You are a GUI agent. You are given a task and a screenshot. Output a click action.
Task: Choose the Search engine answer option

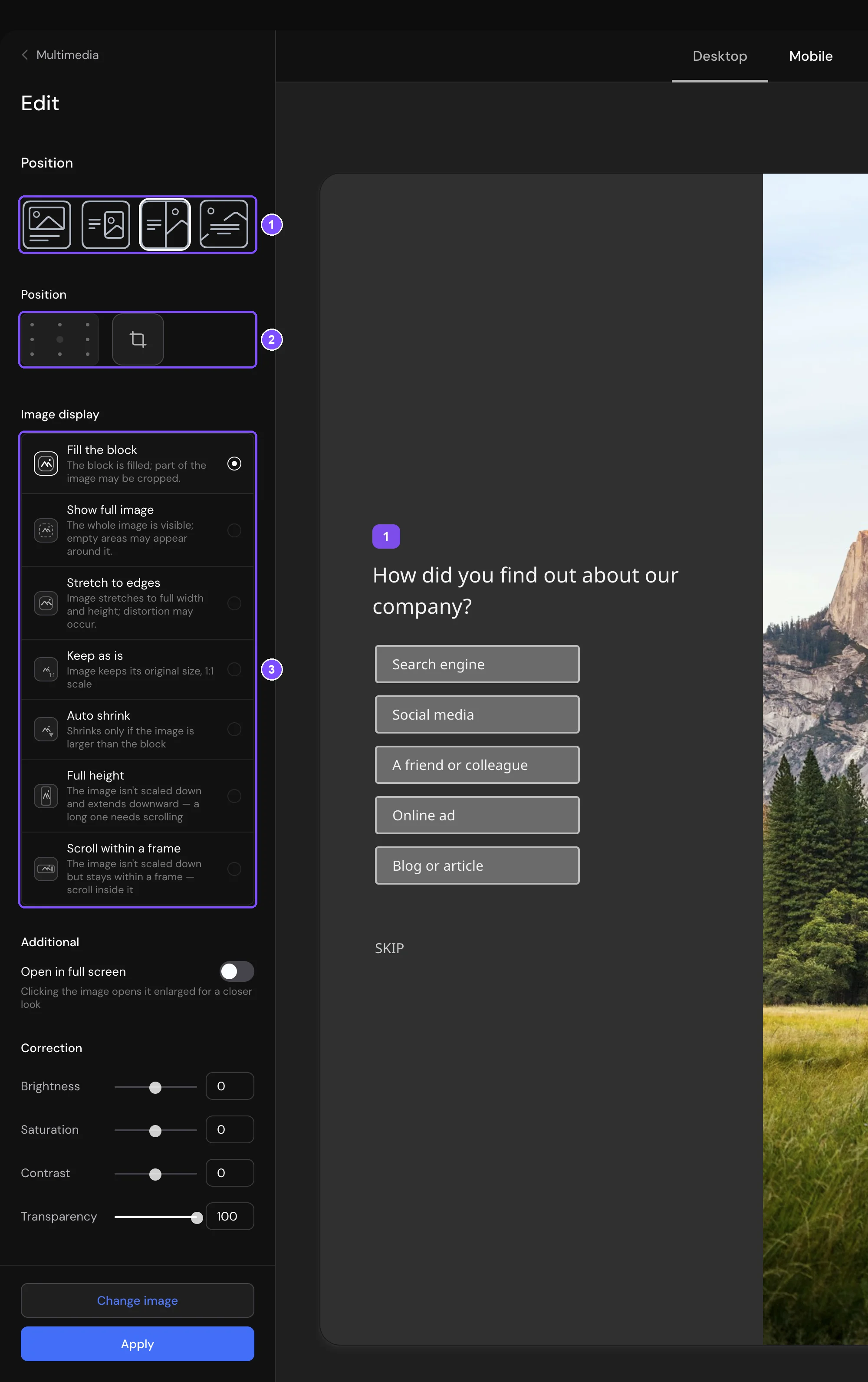tap(477, 664)
